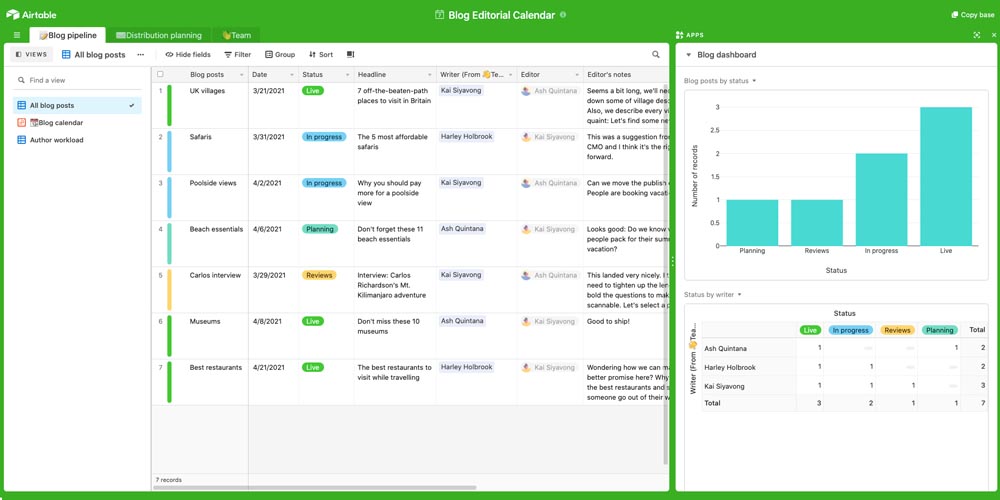Click Copy base button
The width and height of the screenshot is (1000, 500).
pos(973,15)
